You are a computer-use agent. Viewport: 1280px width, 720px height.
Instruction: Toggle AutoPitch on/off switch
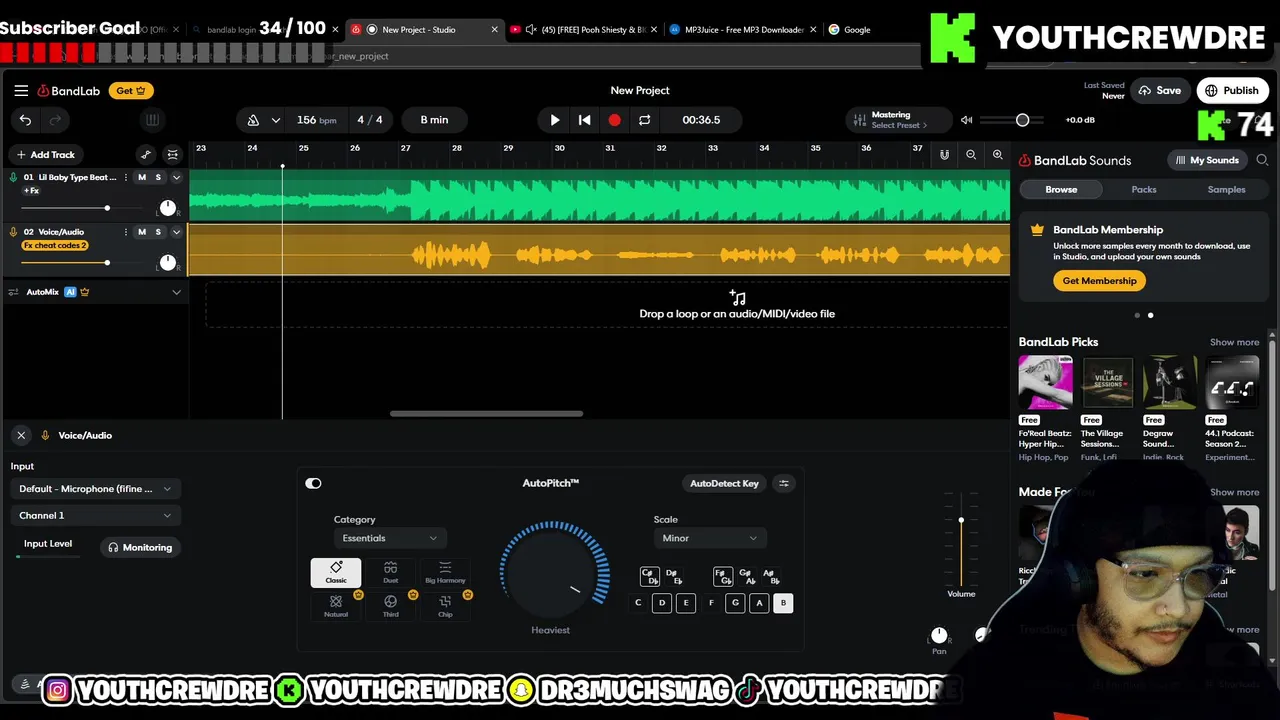pyautogui.click(x=313, y=483)
